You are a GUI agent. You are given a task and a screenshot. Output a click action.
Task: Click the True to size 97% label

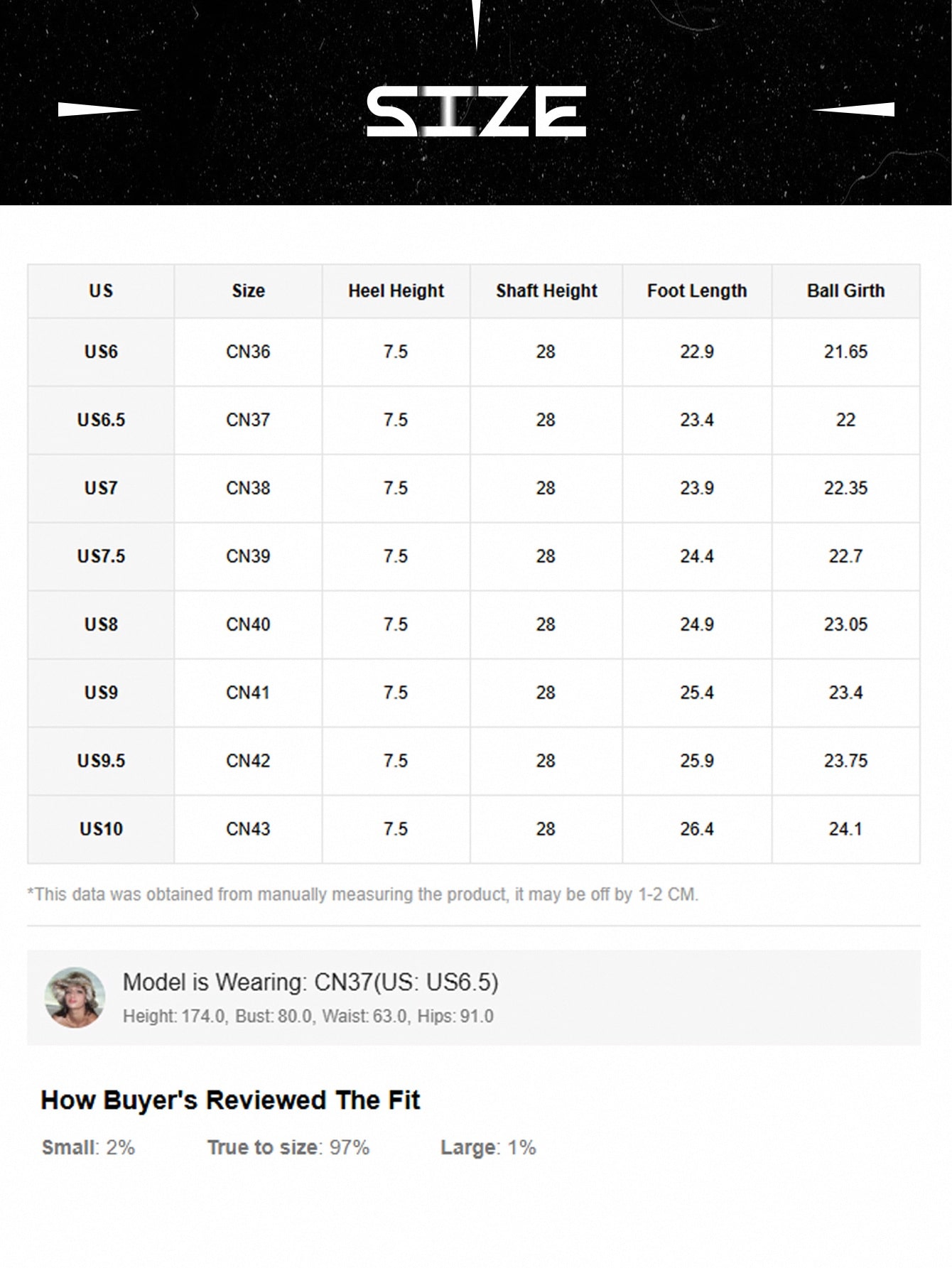click(x=288, y=1147)
